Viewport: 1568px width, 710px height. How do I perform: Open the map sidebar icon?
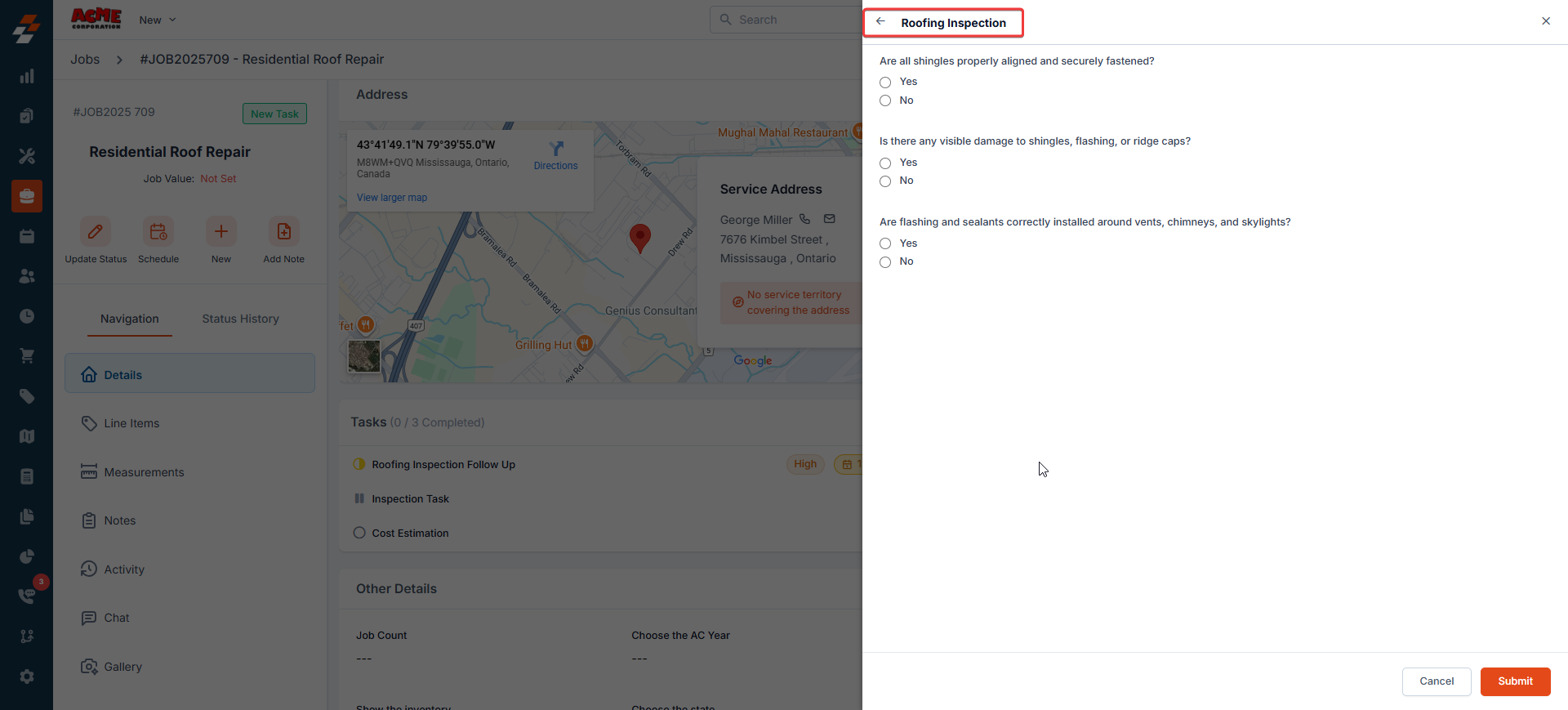click(x=27, y=436)
